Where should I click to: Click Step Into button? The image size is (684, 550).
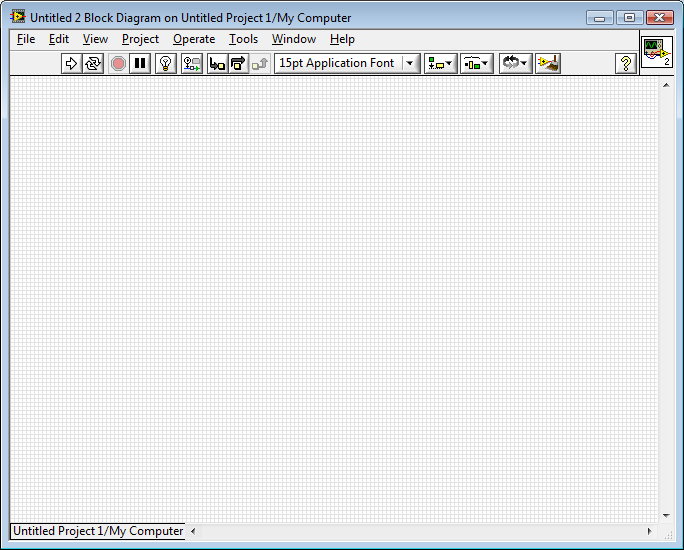[x=217, y=64]
